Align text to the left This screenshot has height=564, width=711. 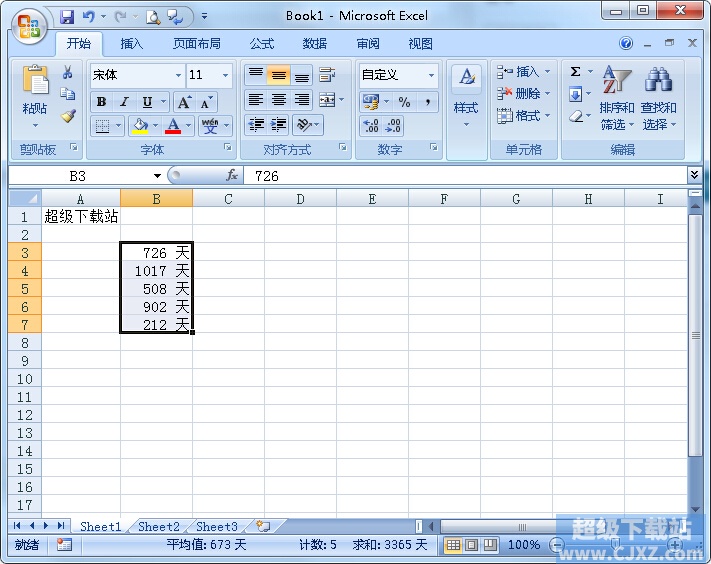coord(256,100)
